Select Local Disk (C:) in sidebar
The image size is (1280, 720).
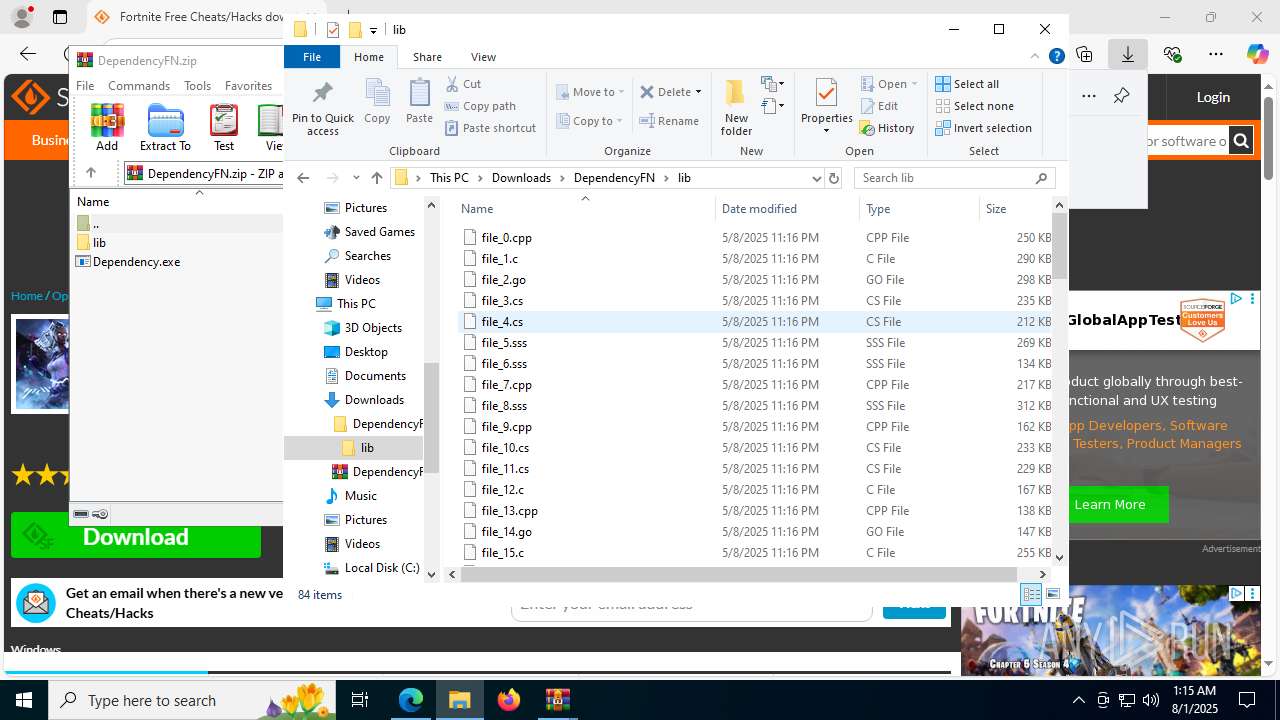(x=381, y=568)
